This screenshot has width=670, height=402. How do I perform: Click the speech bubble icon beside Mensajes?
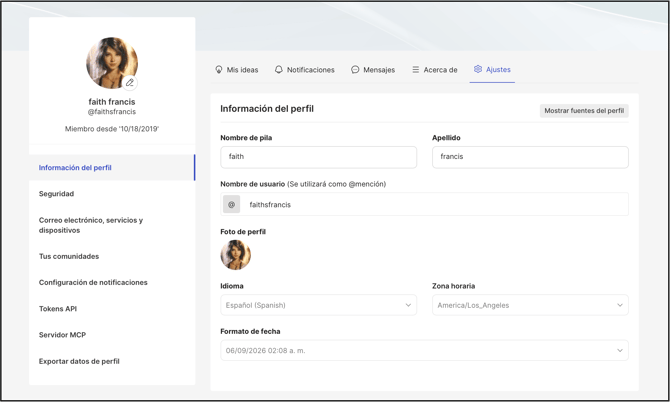(355, 69)
